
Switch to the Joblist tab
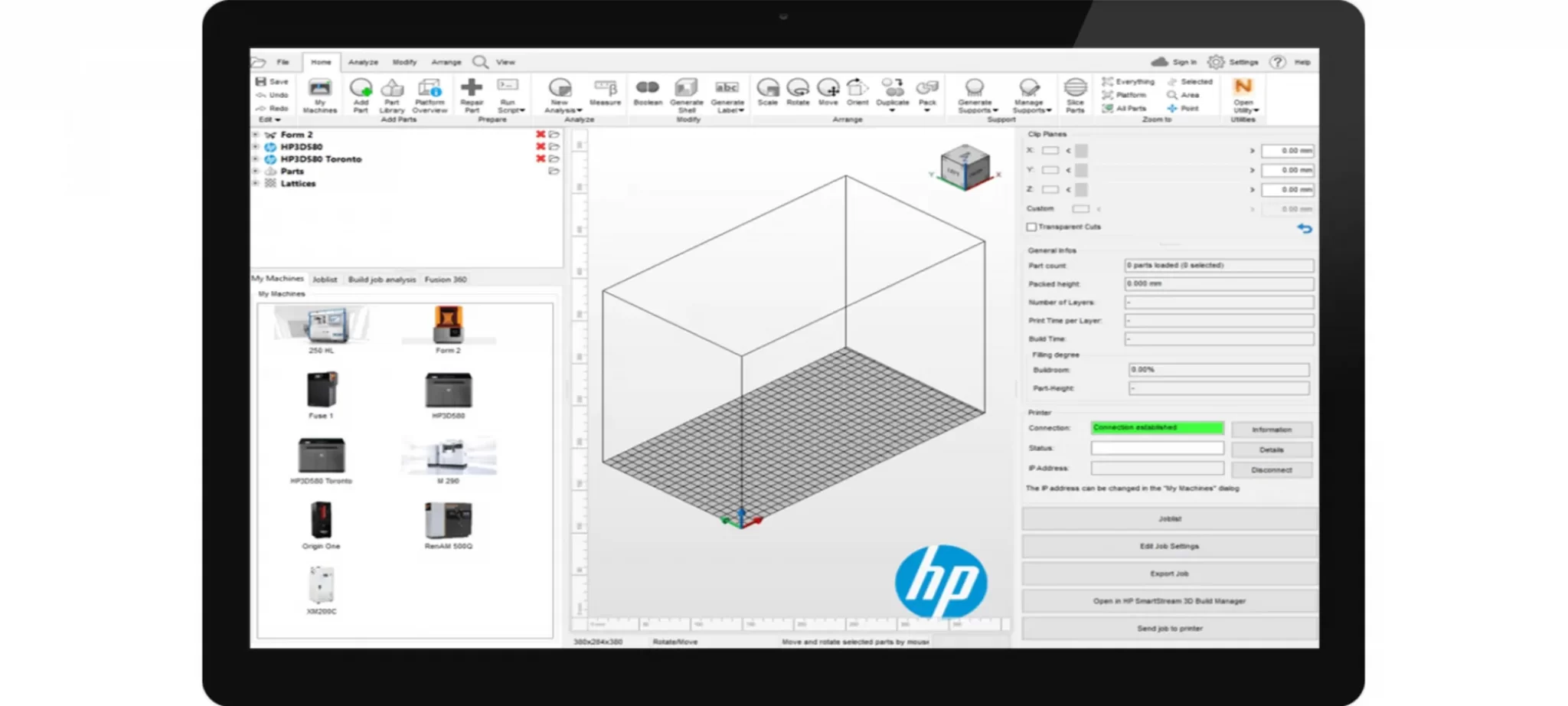pyautogui.click(x=325, y=279)
